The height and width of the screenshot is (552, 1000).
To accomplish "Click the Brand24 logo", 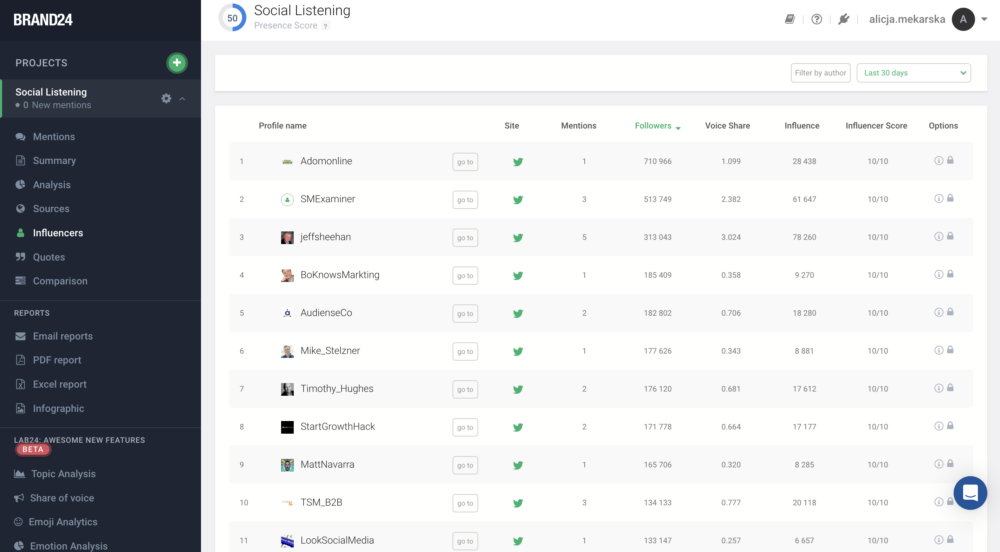I will (x=43, y=20).
